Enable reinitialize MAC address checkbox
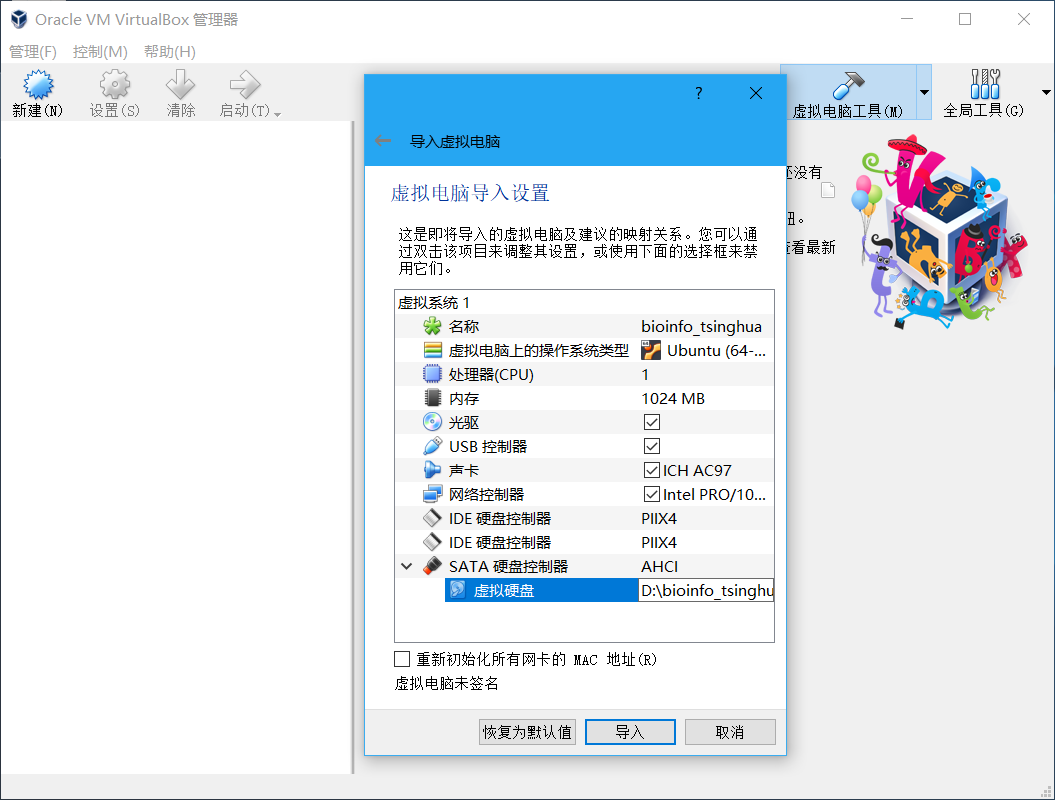 point(402,659)
